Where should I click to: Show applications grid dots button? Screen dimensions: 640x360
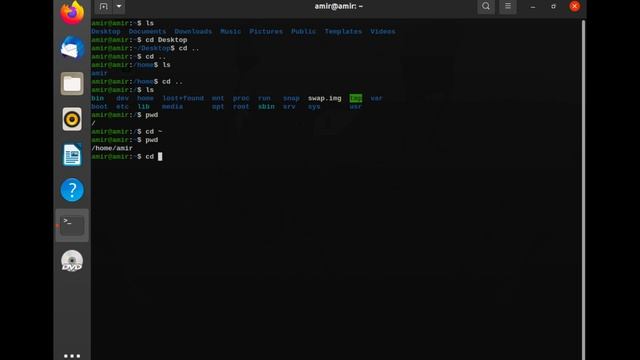click(x=72, y=356)
